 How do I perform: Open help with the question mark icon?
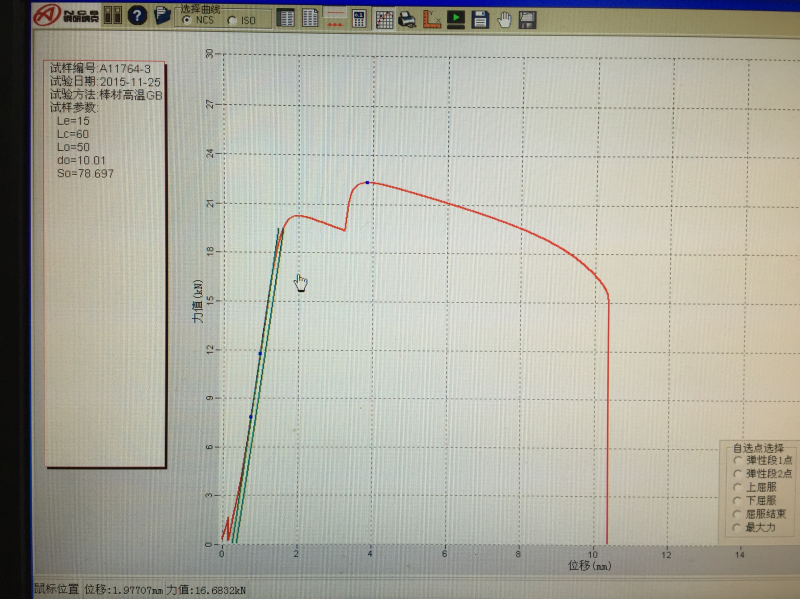point(137,16)
